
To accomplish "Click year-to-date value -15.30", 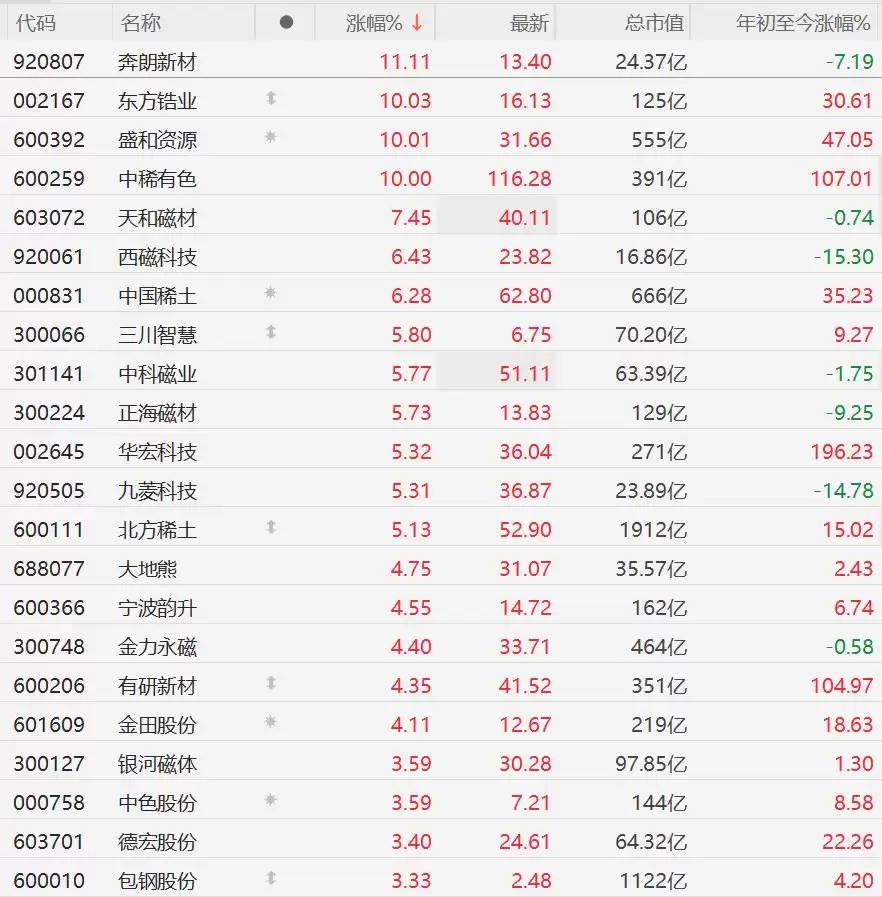I will (x=844, y=257).
